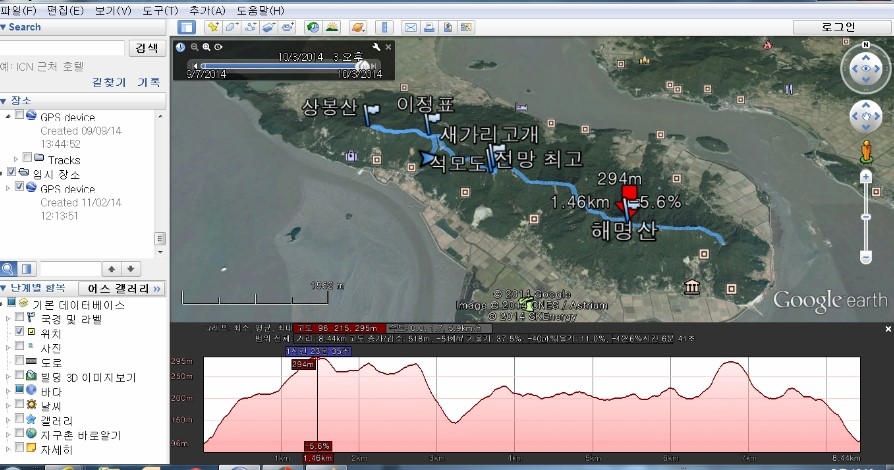The height and width of the screenshot is (470, 894).
Task: Check the Tracks folder checkbox
Action: pyautogui.click(x=27, y=157)
